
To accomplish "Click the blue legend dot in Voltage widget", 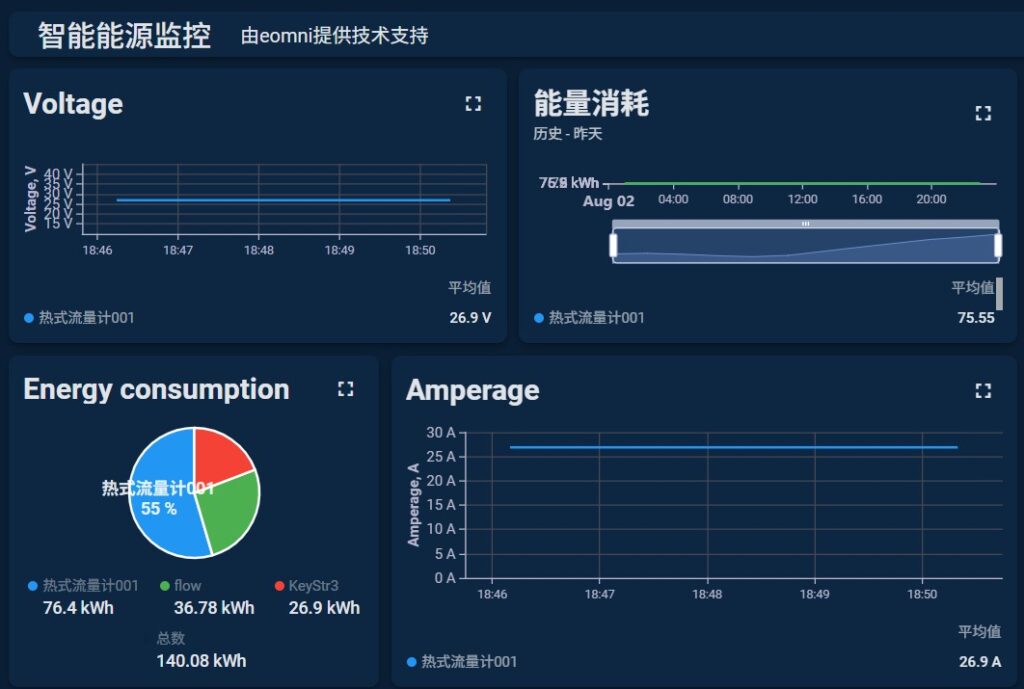I will (x=29, y=318).
